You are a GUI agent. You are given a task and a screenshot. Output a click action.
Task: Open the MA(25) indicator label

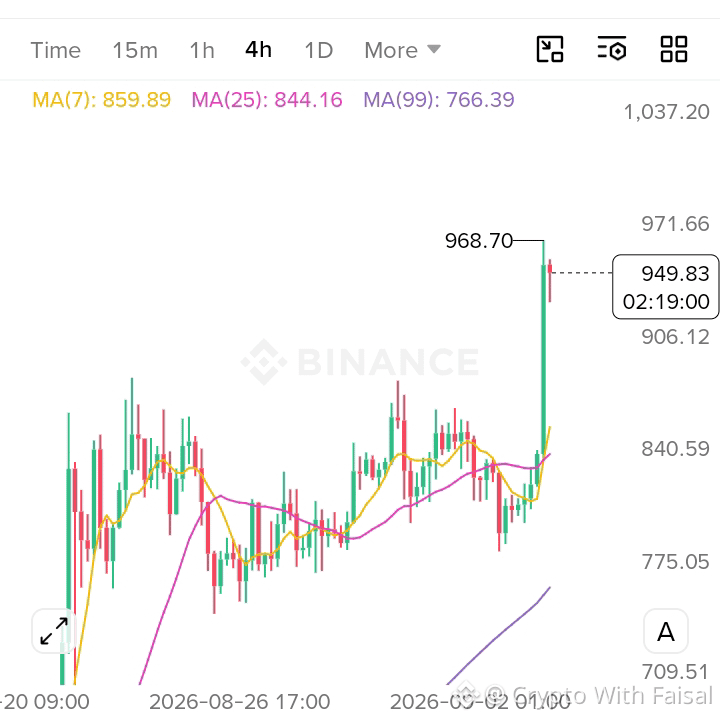click(267, 100)
